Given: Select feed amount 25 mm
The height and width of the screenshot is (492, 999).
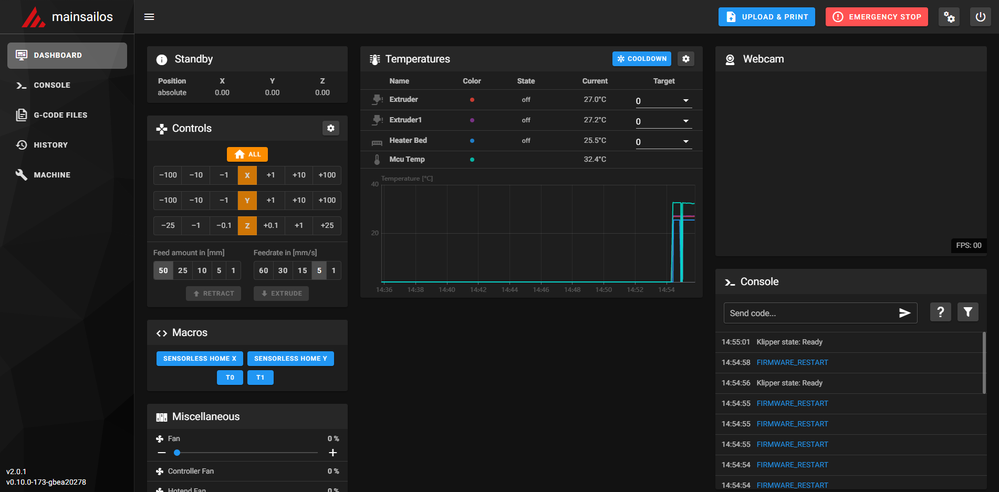Looking at the screenshot, I should click(183, 271).
